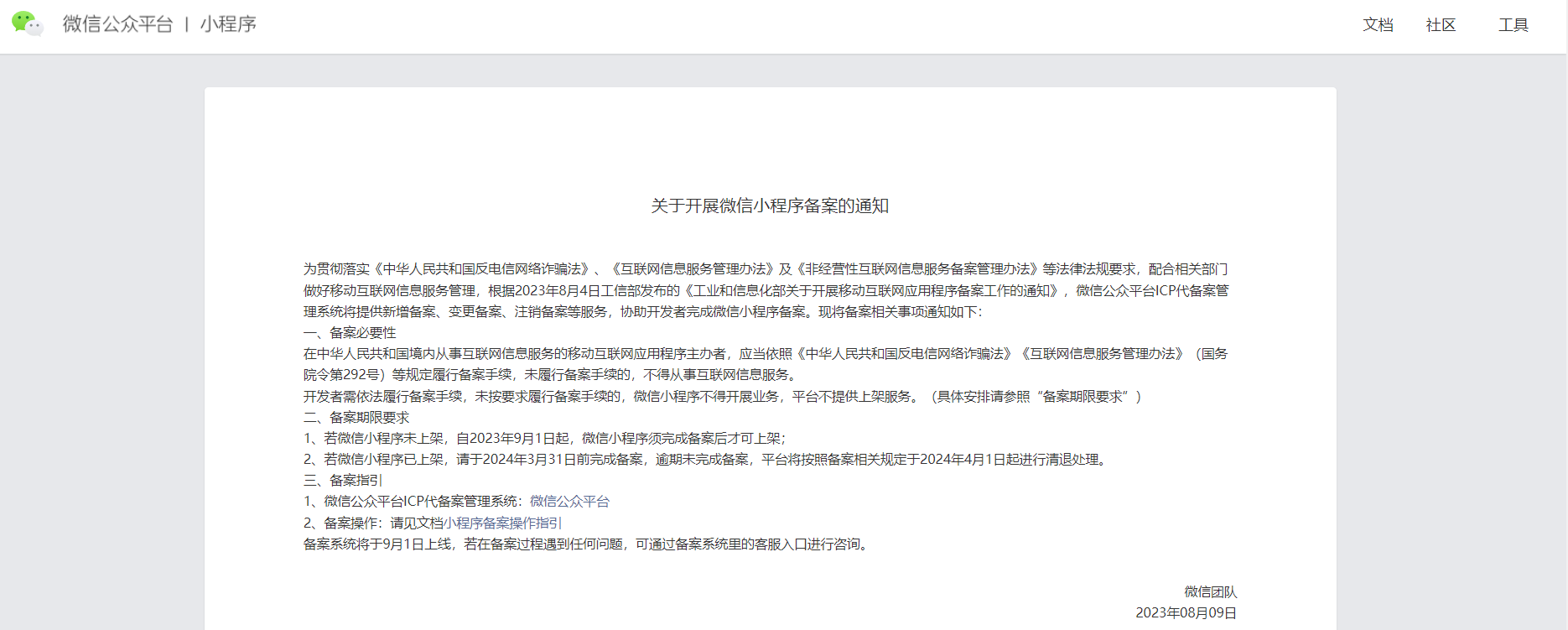This screenshot has height=630, width=1568.
Task: Click the line starting 开发者需依法履行备案手续
Action: 723,396
